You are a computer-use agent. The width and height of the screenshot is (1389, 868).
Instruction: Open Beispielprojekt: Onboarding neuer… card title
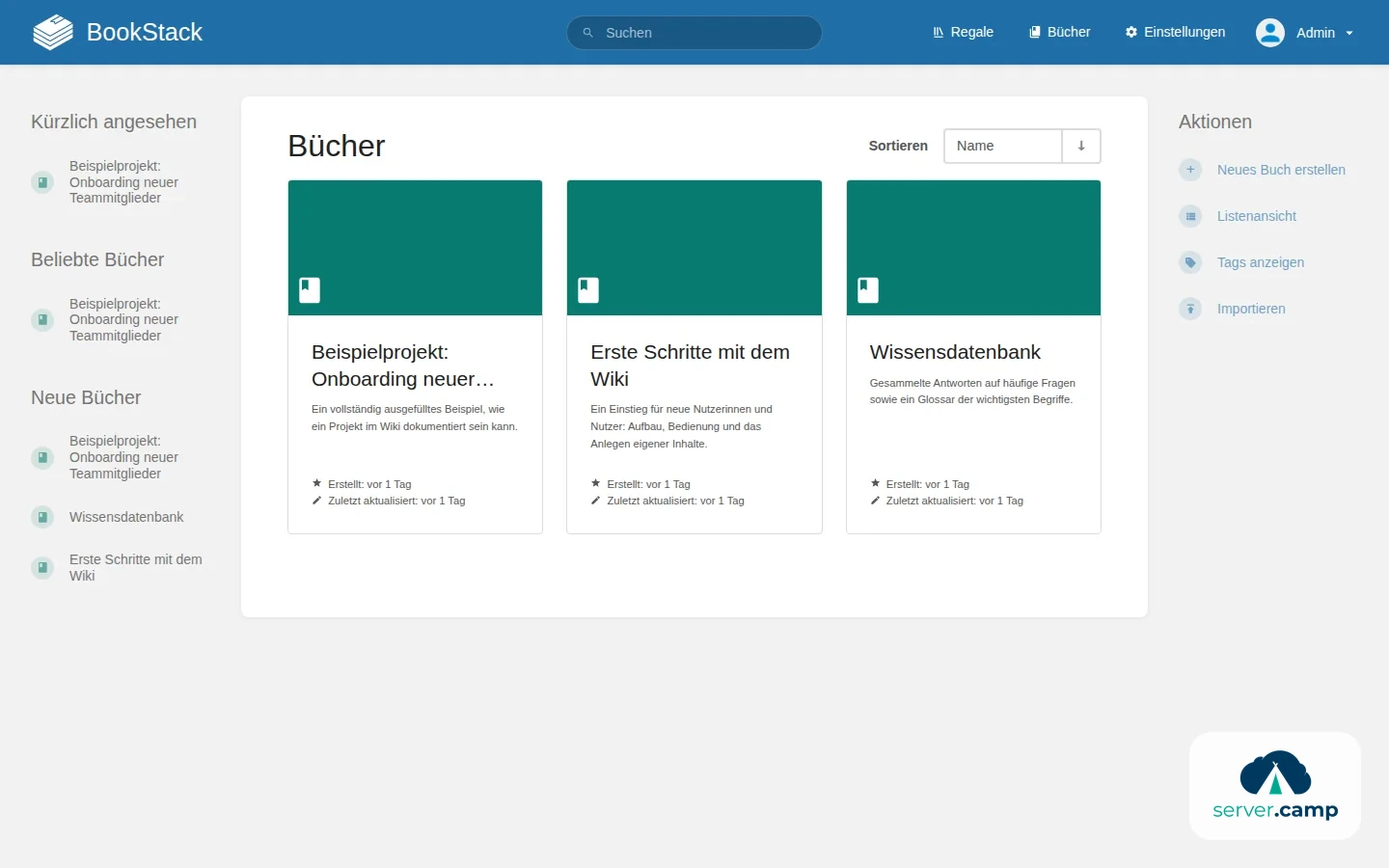(x=403, y=366)
